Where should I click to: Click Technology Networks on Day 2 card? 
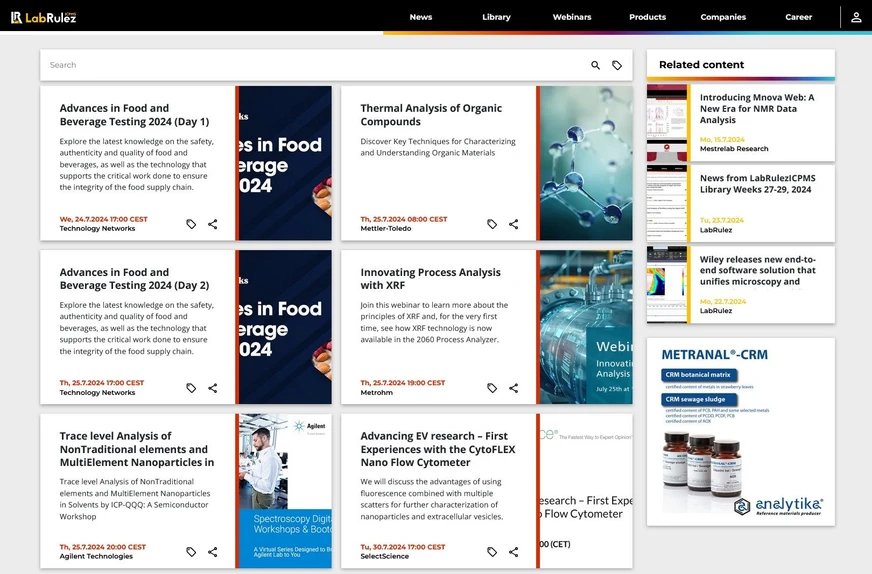point(97,393)
